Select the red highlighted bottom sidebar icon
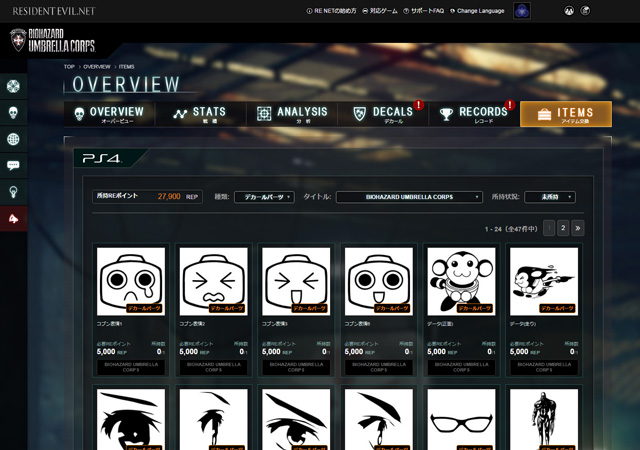The height and width of the screenshot is (450, 640). (x=13, y=218)
